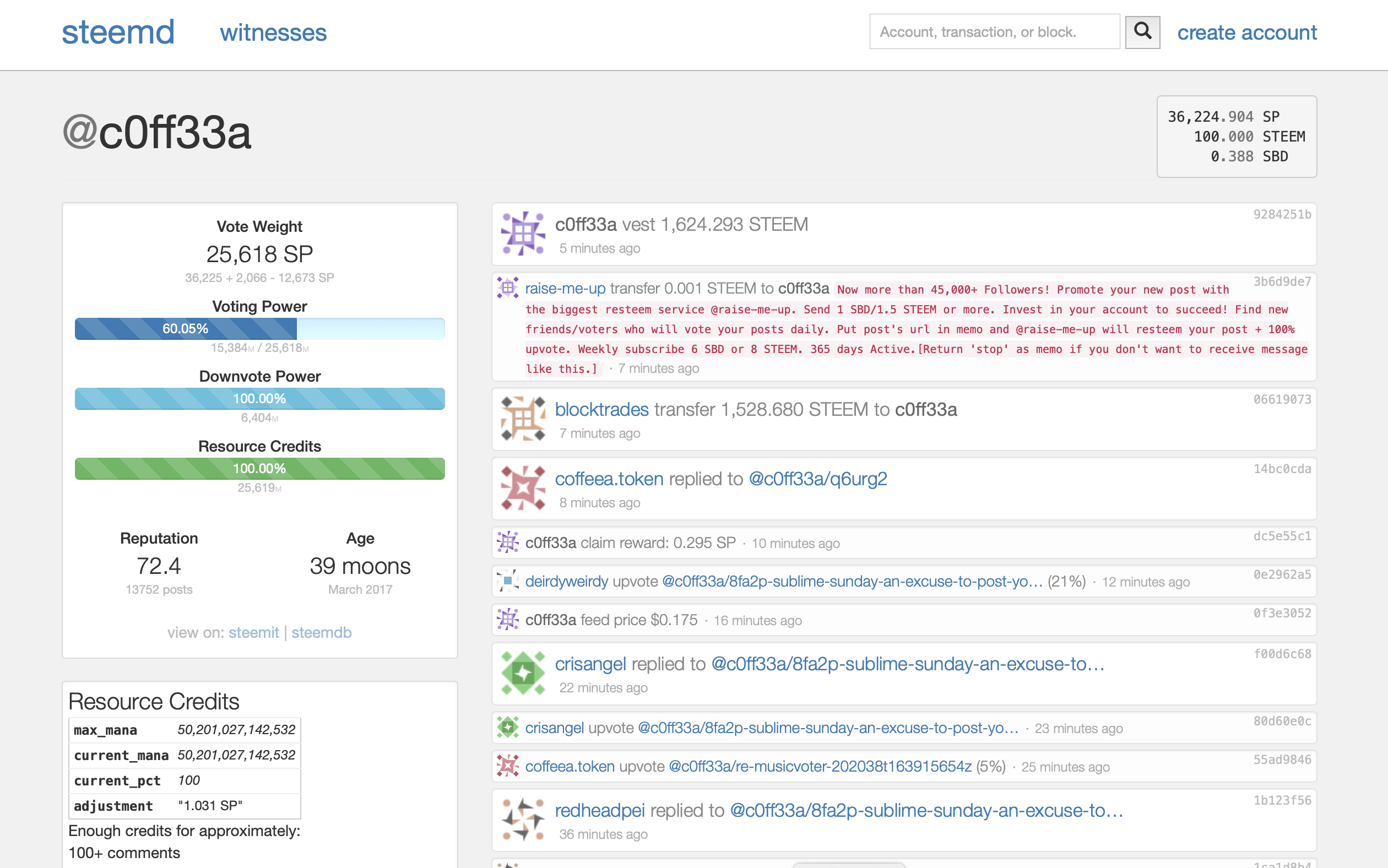Viewport: 1388px width, 868px height.
Task: Open transaction f00d6c68
Action: pos(1282,654)
